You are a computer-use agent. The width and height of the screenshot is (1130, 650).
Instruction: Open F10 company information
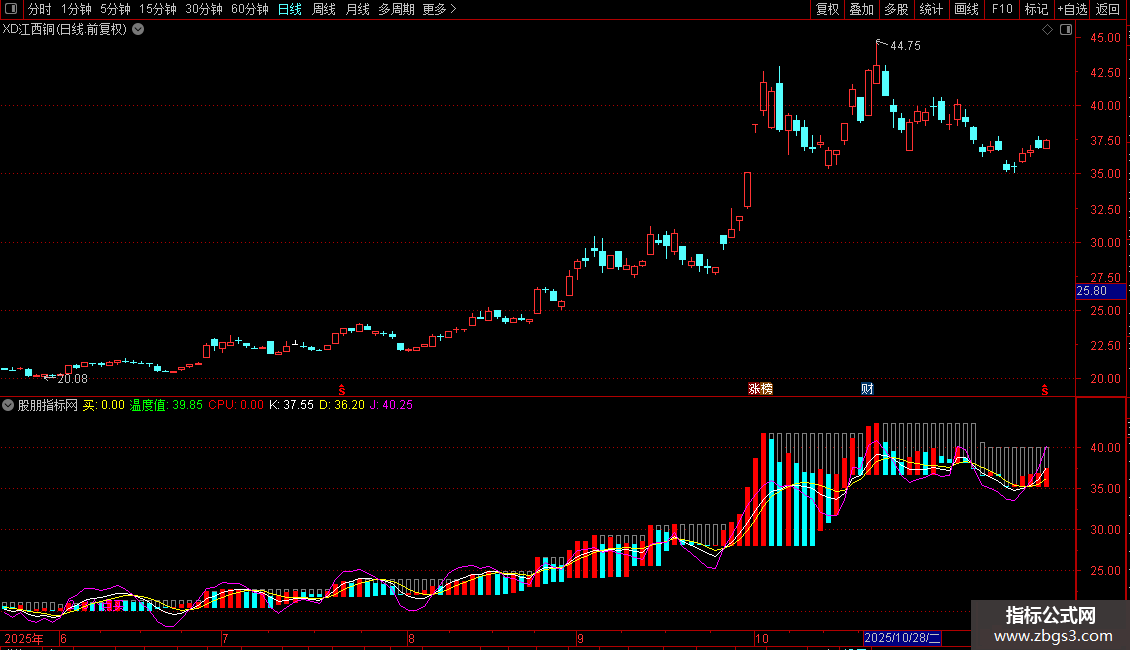pyautogui.click(x=1002, y=9)
